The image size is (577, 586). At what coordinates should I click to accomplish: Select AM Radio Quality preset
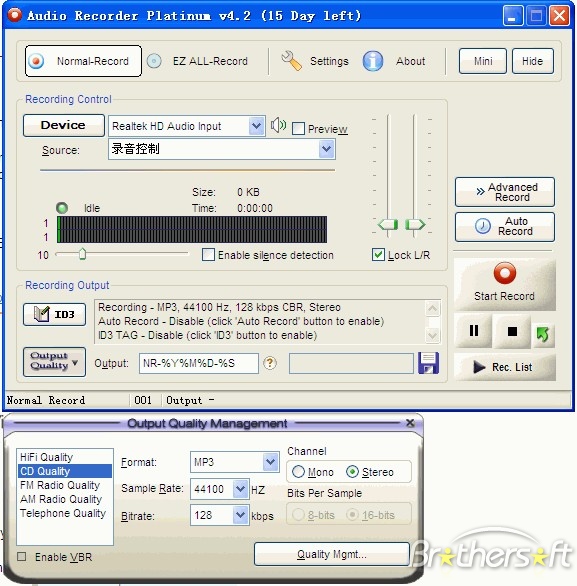65,499
